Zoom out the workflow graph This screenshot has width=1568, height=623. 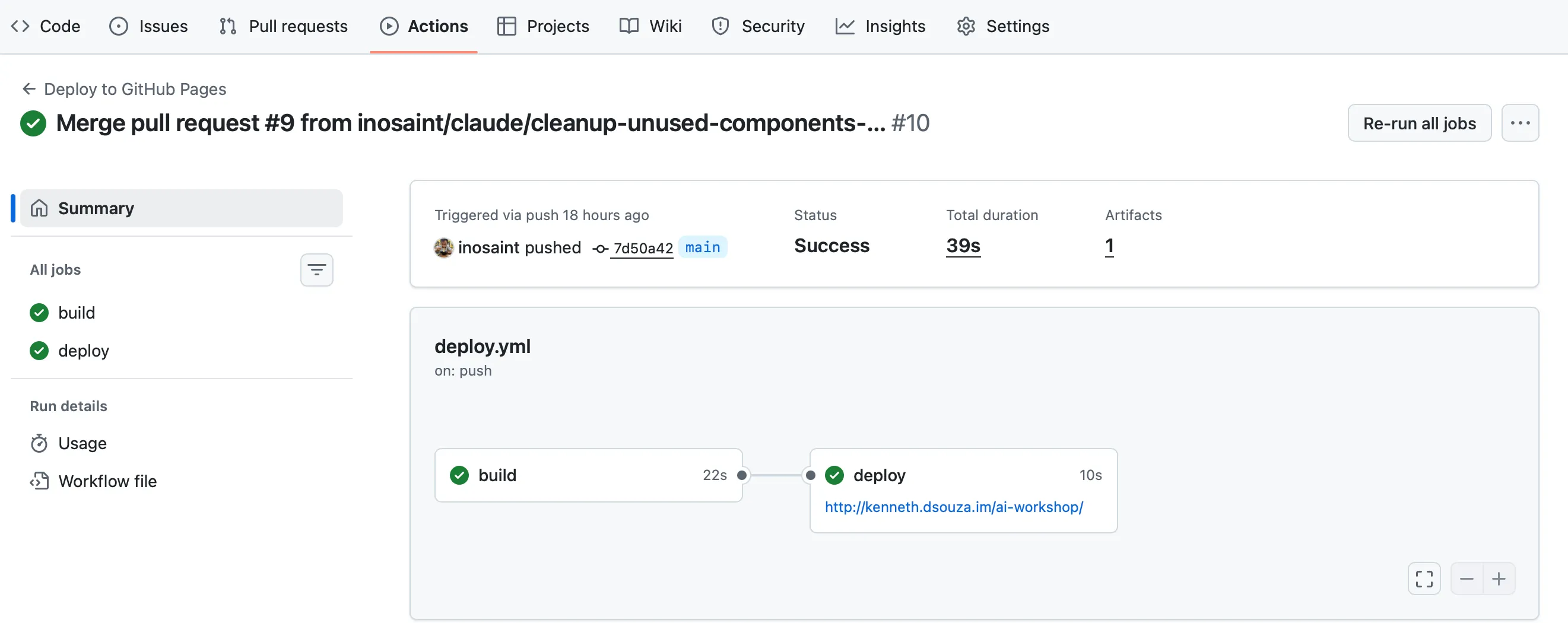point(1467,578)
